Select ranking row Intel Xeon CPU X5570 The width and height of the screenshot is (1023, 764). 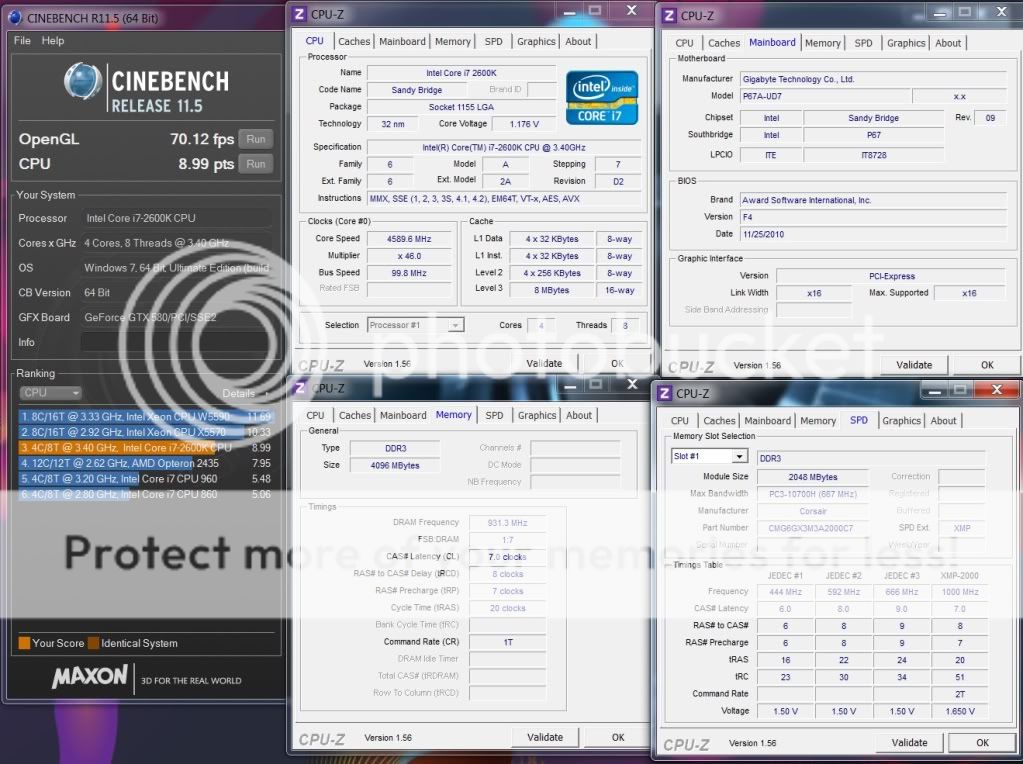(x=145, y=432)
